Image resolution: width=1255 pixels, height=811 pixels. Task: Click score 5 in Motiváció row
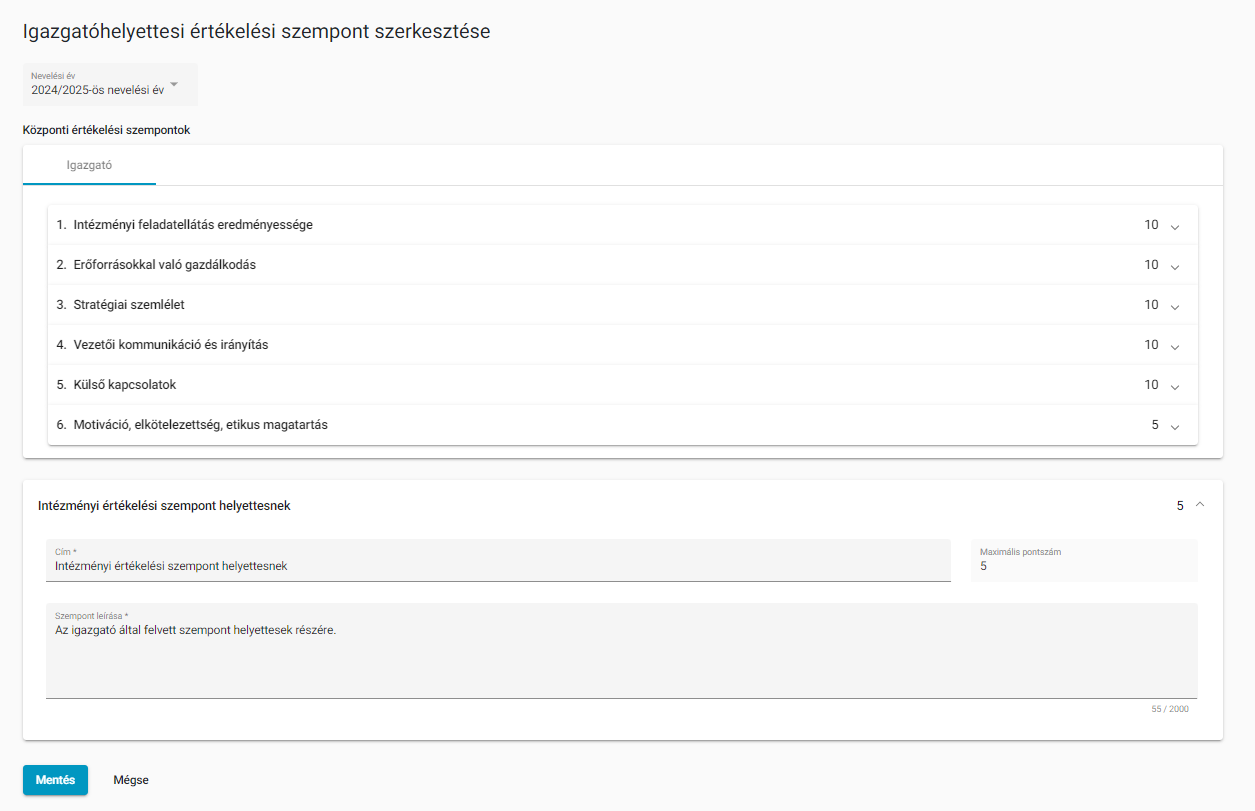(1155, 425)
